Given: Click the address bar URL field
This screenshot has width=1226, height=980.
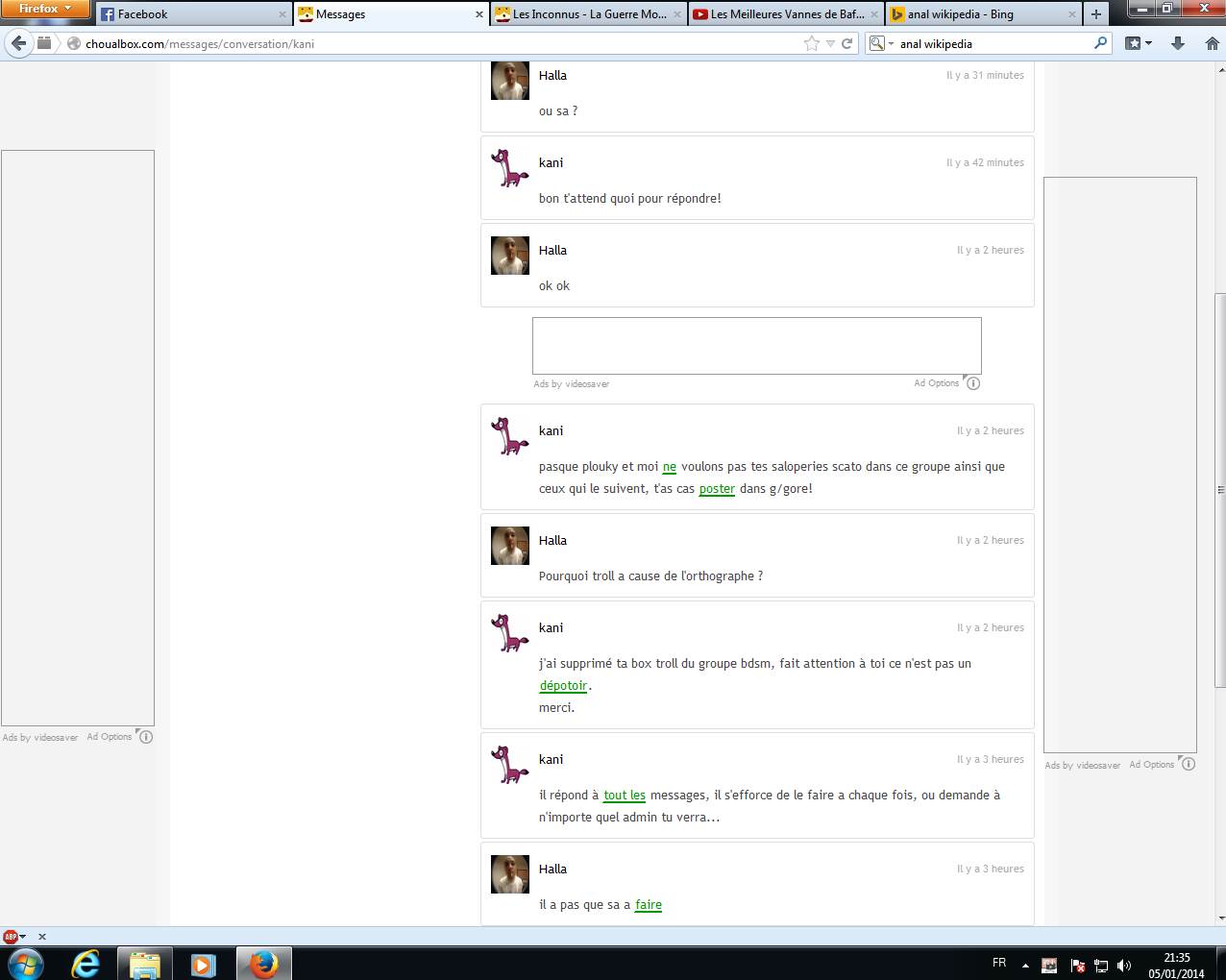Looking at the screenshot, I should tap(432, 43).
